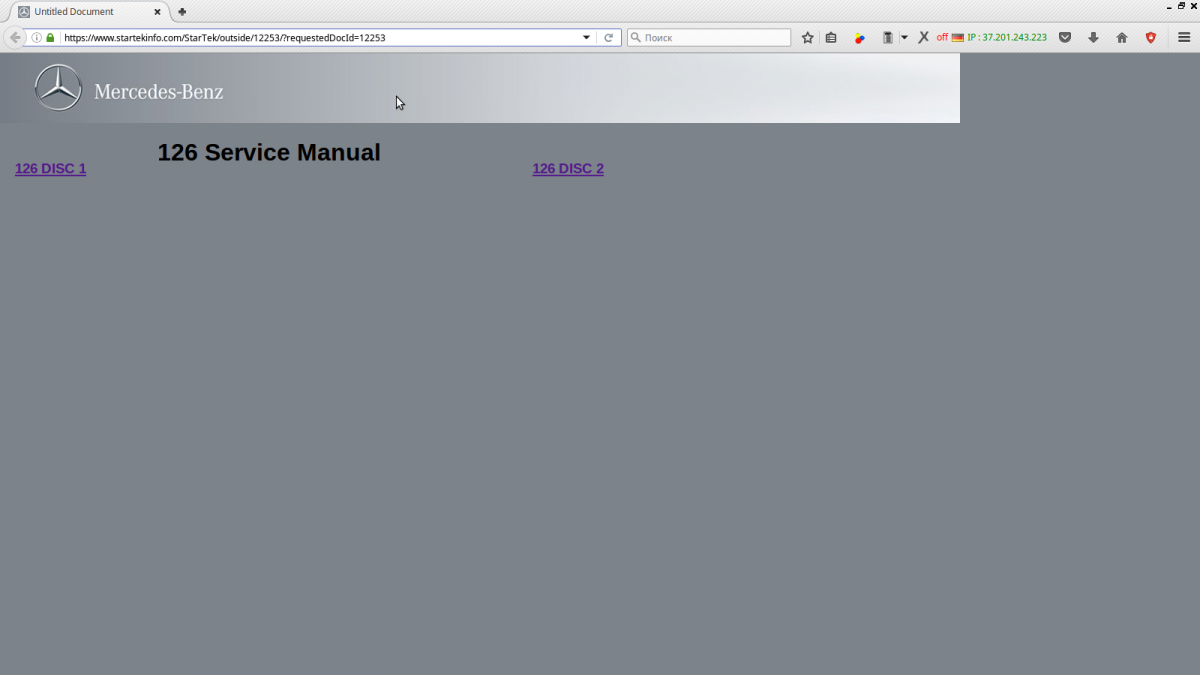Click the Untitled Document tab favicon
The width and height of the screenshot is (1200, 675).
[24, 12]
